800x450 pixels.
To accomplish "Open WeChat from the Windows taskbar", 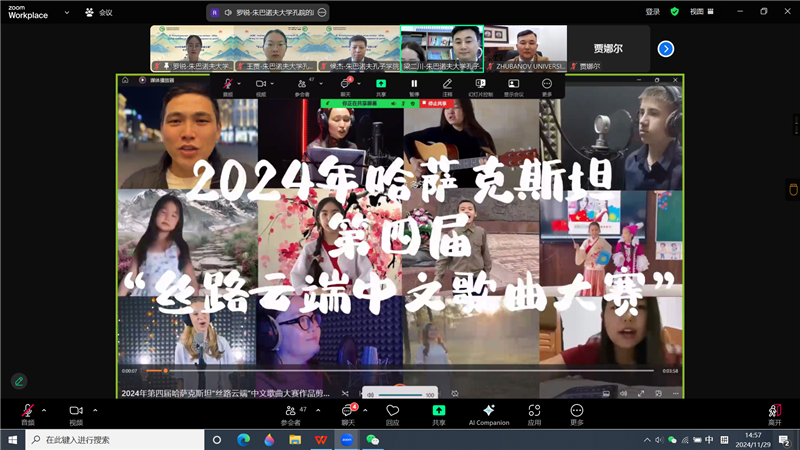I will (373, 439).
